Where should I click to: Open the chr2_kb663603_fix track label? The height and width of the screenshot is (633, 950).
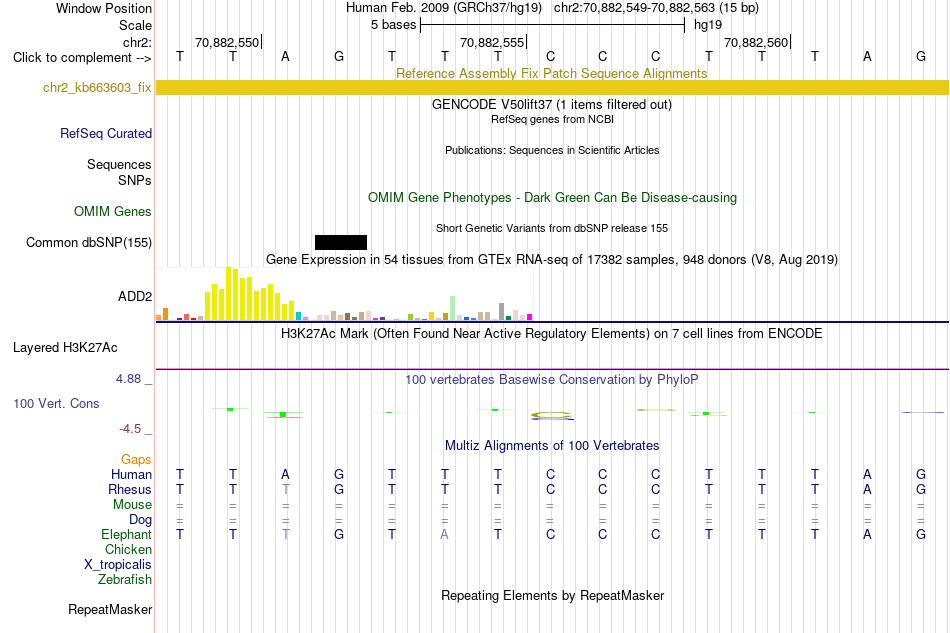click(x=97, y=87)
